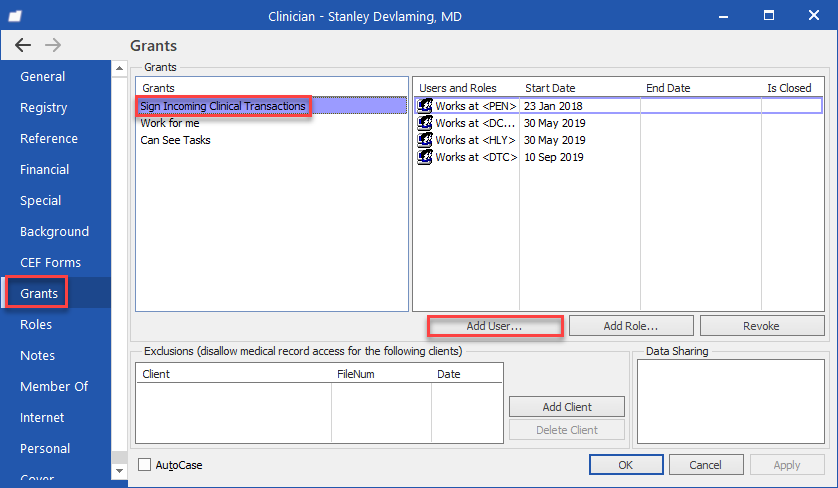Click the window icon in title bar

tap(15, 16)
